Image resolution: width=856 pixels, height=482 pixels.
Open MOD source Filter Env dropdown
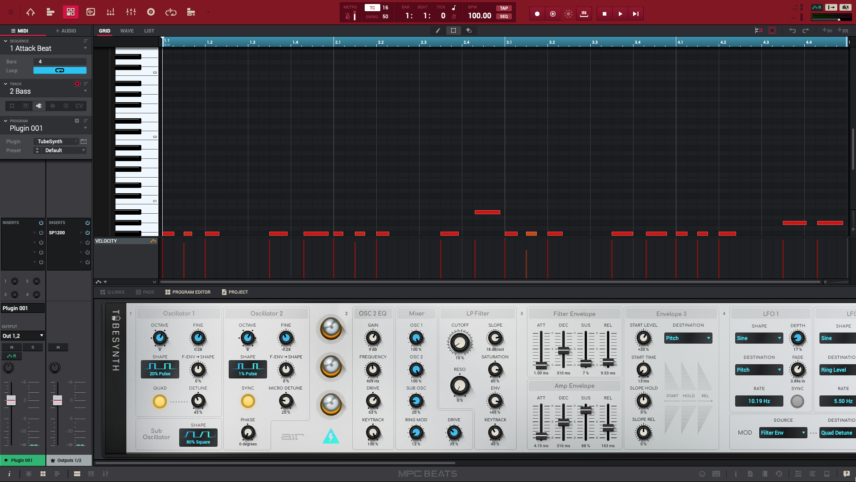tap(783, 433)
